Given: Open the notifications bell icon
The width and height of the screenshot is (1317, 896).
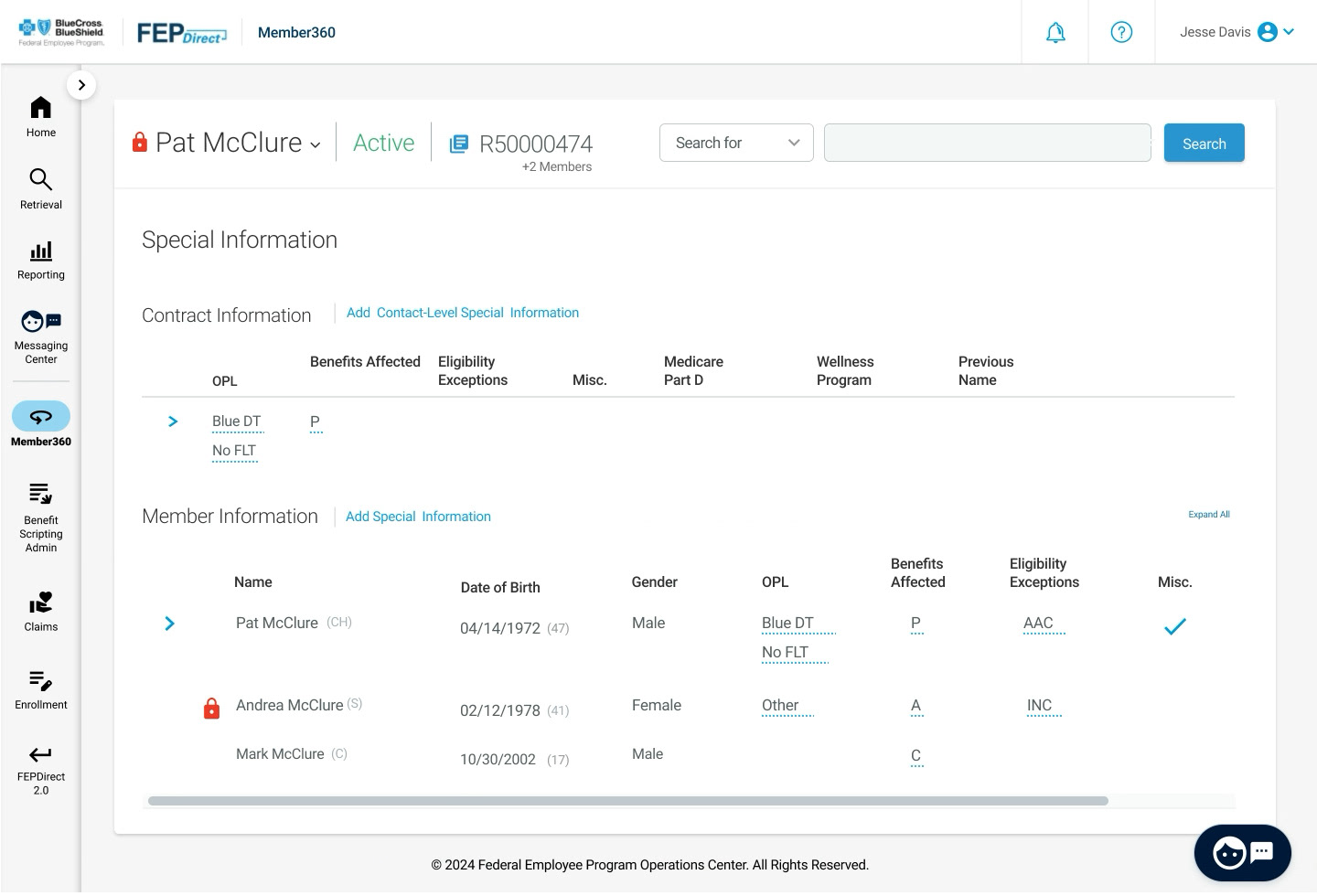Looking at the screenshot, I should [x=1055, y=33].
